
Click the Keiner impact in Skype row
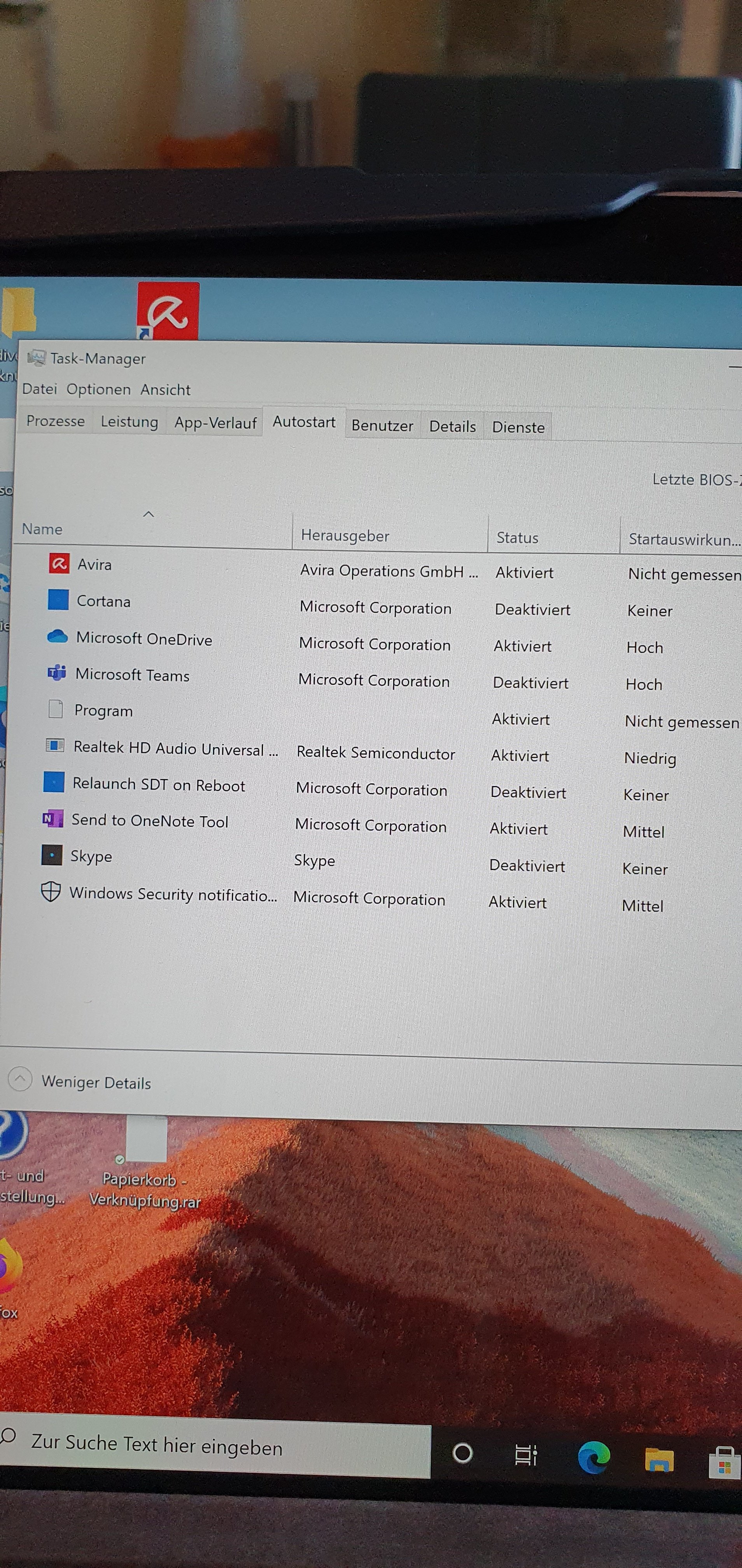pyautogui.click(x=645, y=869)
